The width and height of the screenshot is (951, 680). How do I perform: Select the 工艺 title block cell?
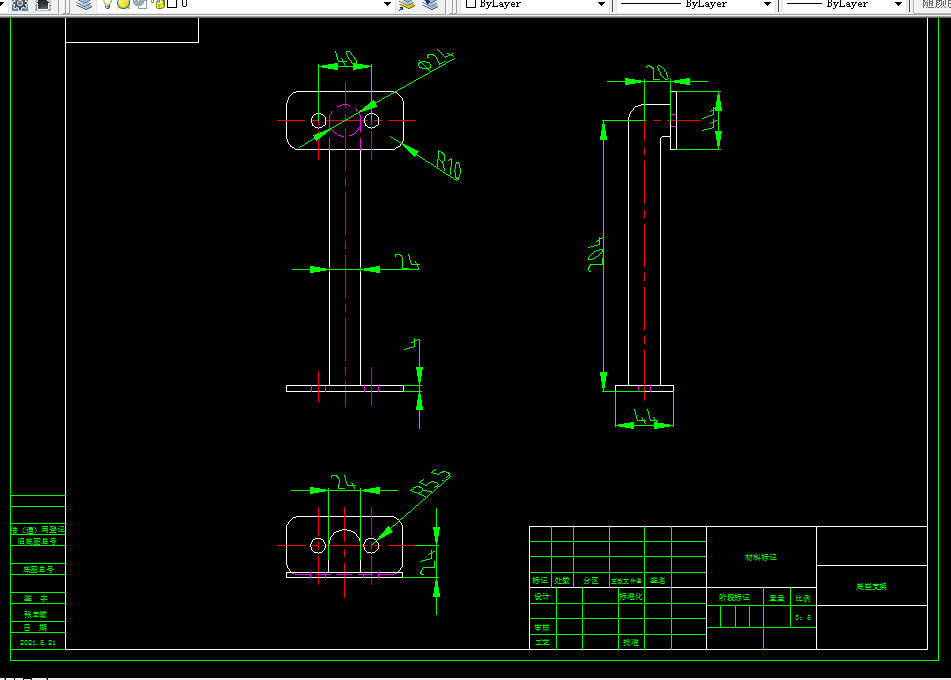(x=542, y=642)
